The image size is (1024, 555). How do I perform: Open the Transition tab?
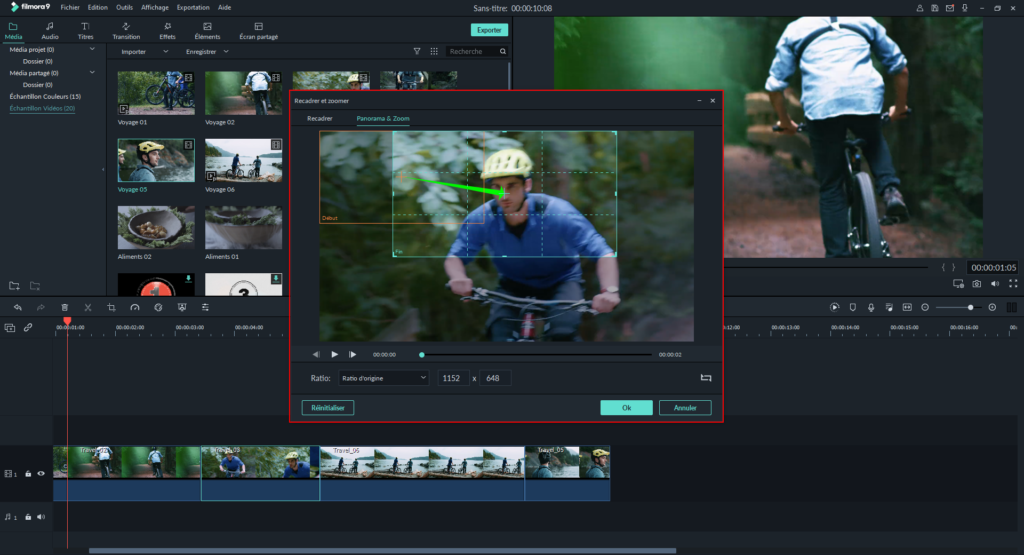126,31
